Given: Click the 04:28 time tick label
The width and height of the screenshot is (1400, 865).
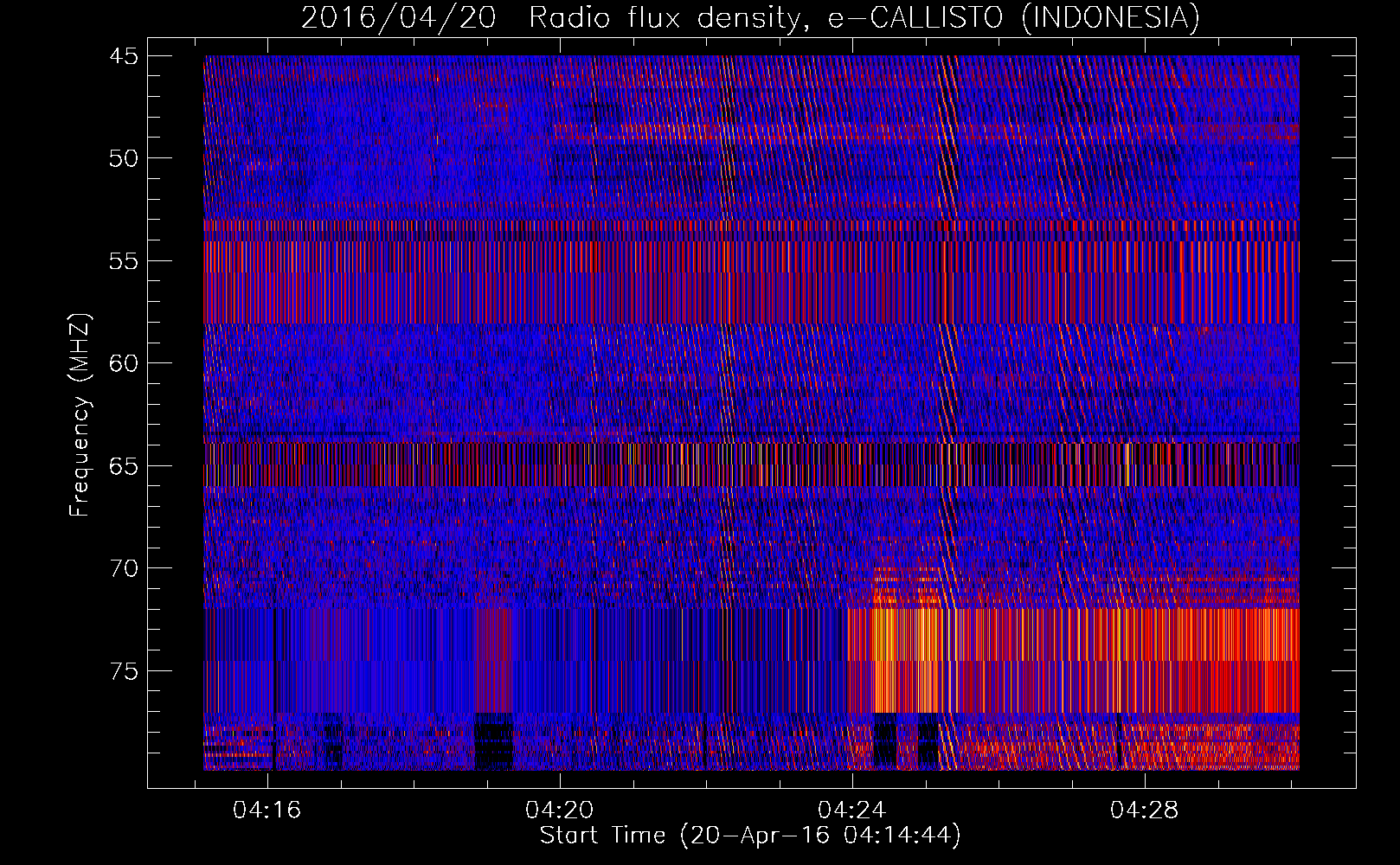Looking at the screenshot, I should 1145,811.
